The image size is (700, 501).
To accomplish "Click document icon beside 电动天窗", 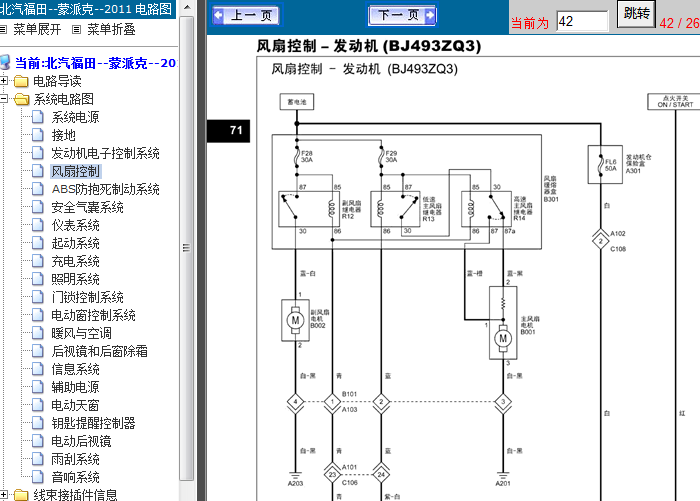I will [38, 405].
